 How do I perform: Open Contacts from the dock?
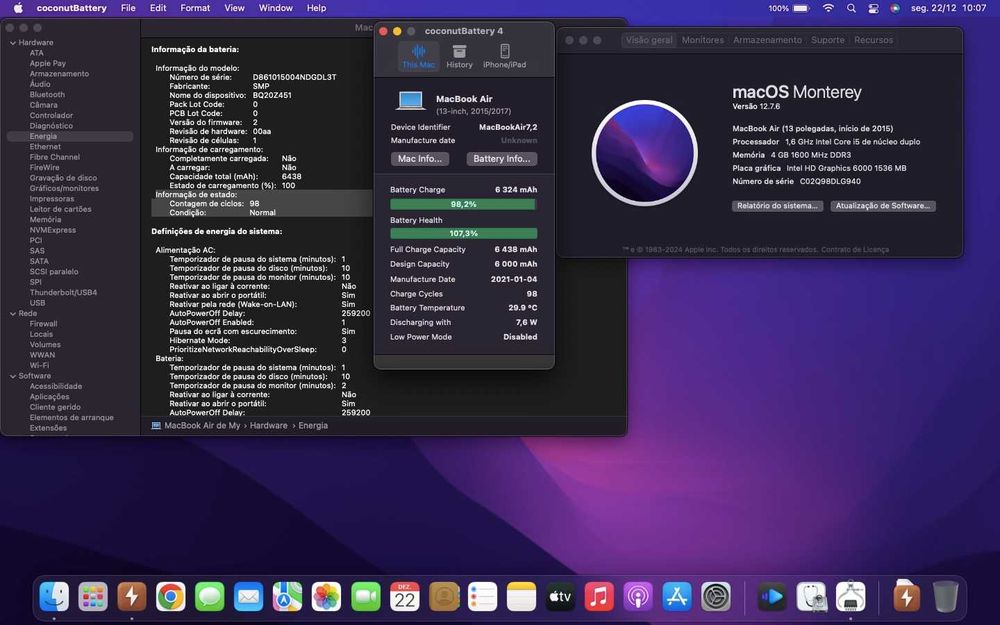point(444,597)
